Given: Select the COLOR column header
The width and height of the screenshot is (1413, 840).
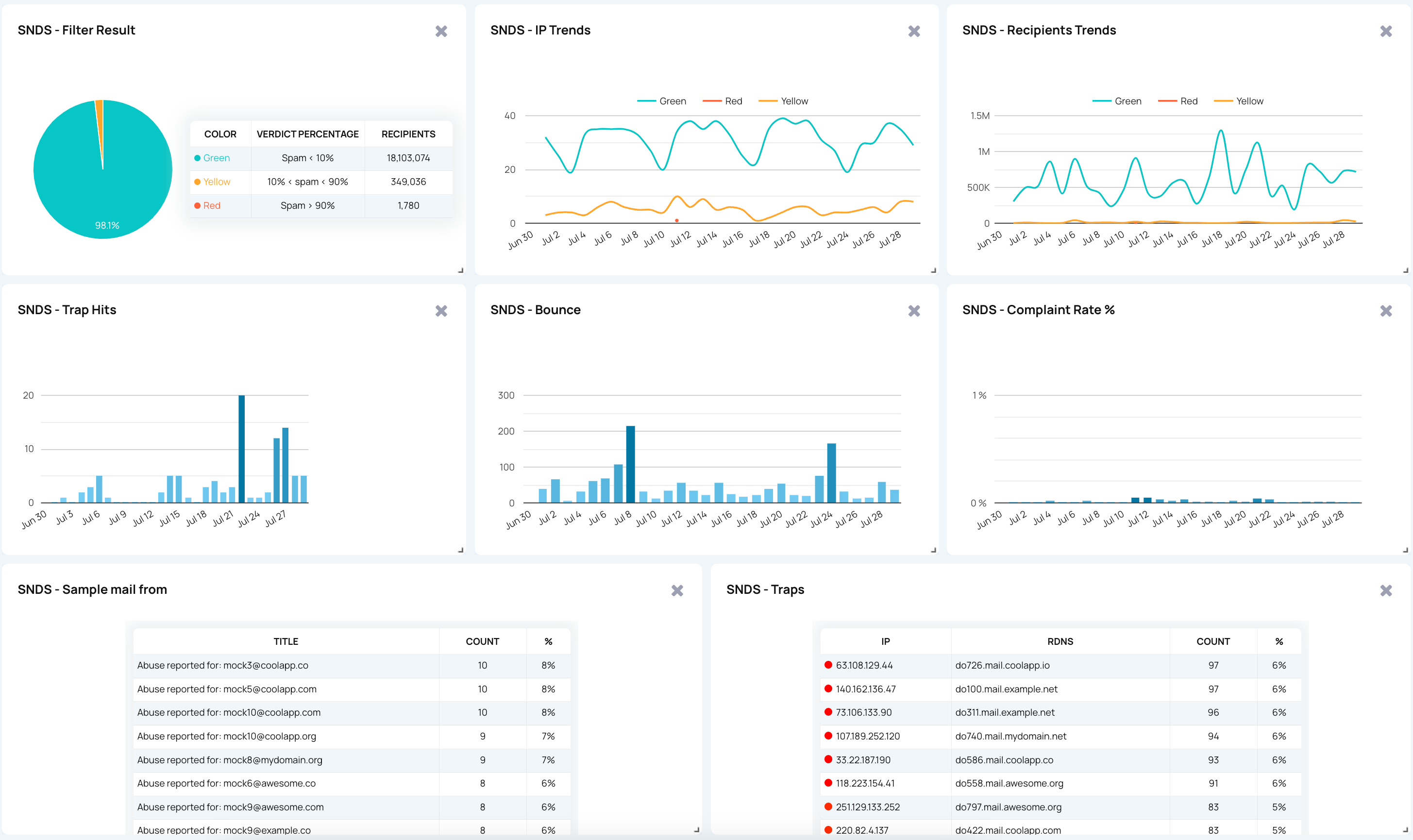Looking at the screenshot, I should pos(220,134).
